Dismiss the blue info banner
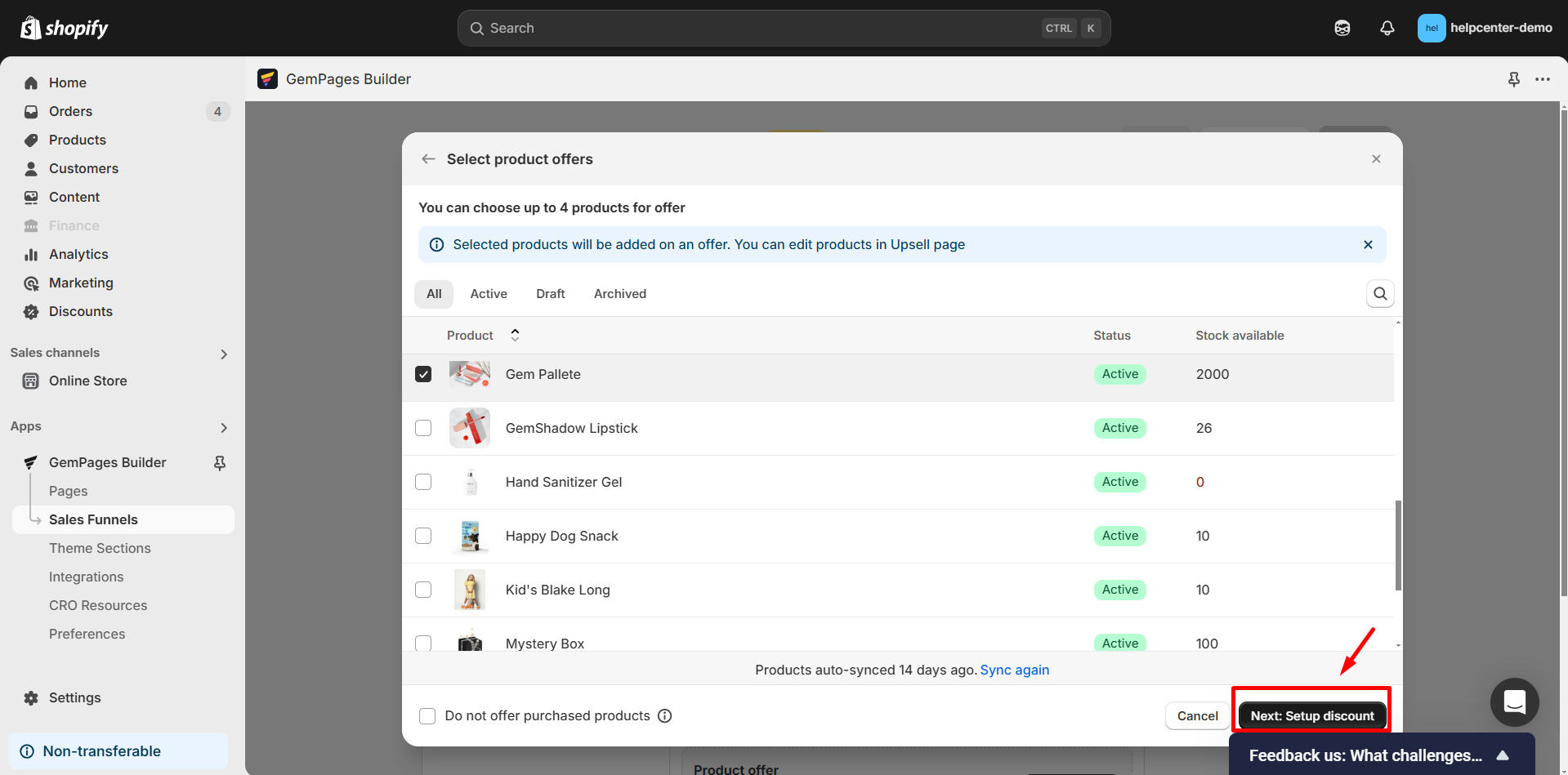The height and width of the screenshot is (775, 1568). point(1368,245)
